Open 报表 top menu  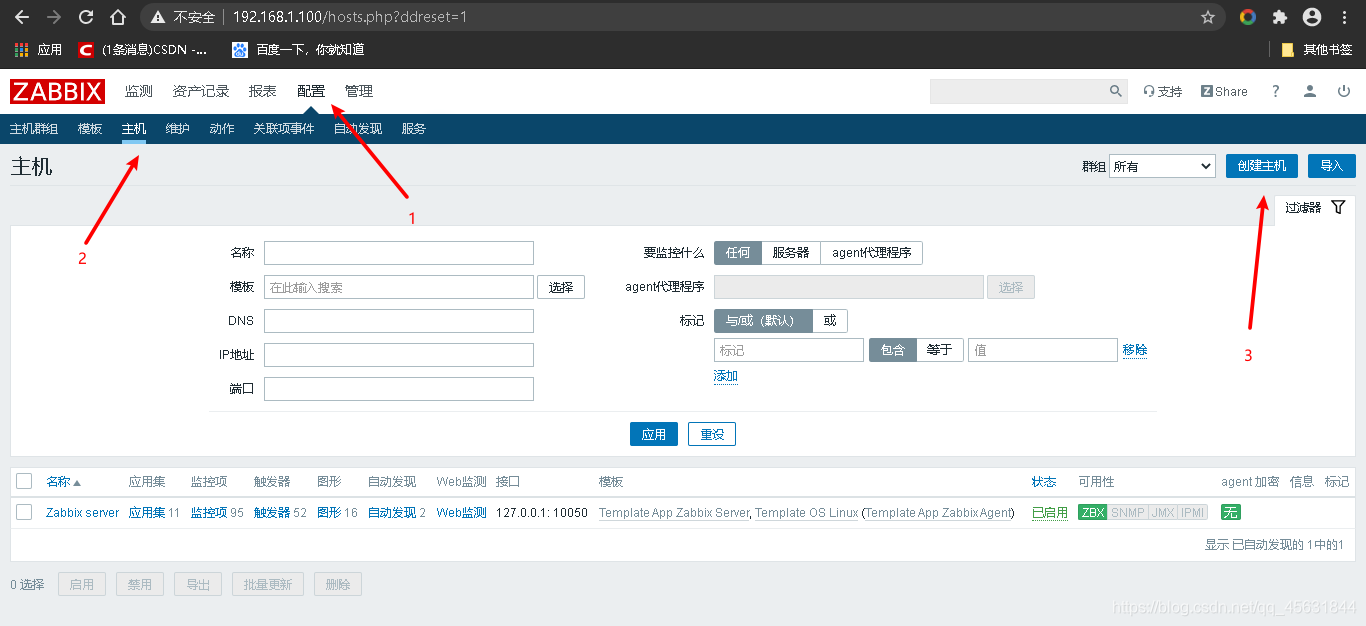pos(263,91)
